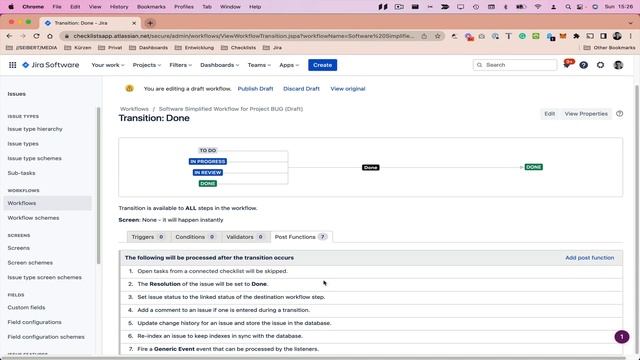Click the macOS Spotlight search icon
Viewport: 640px width, 360px height.
[568, 7]
